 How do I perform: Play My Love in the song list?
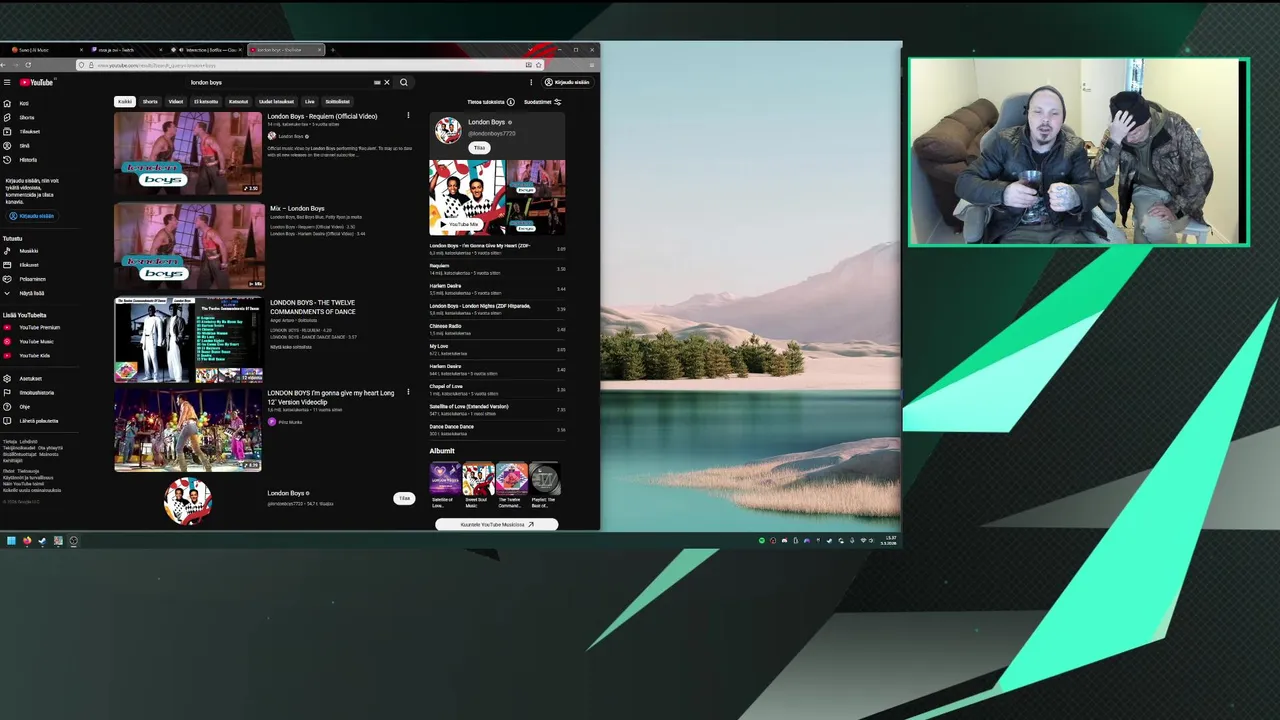click(x=497, y=349)
